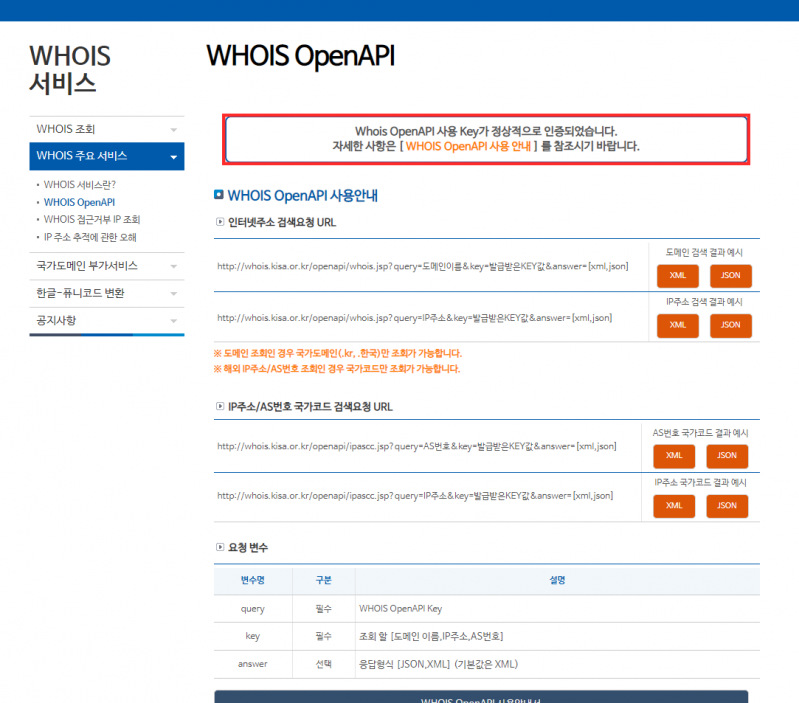Expand 한글-퓨니코드 변환 menu
This screenshot has width=799, height=703.
pyautogui.click(x=173, y=294)
